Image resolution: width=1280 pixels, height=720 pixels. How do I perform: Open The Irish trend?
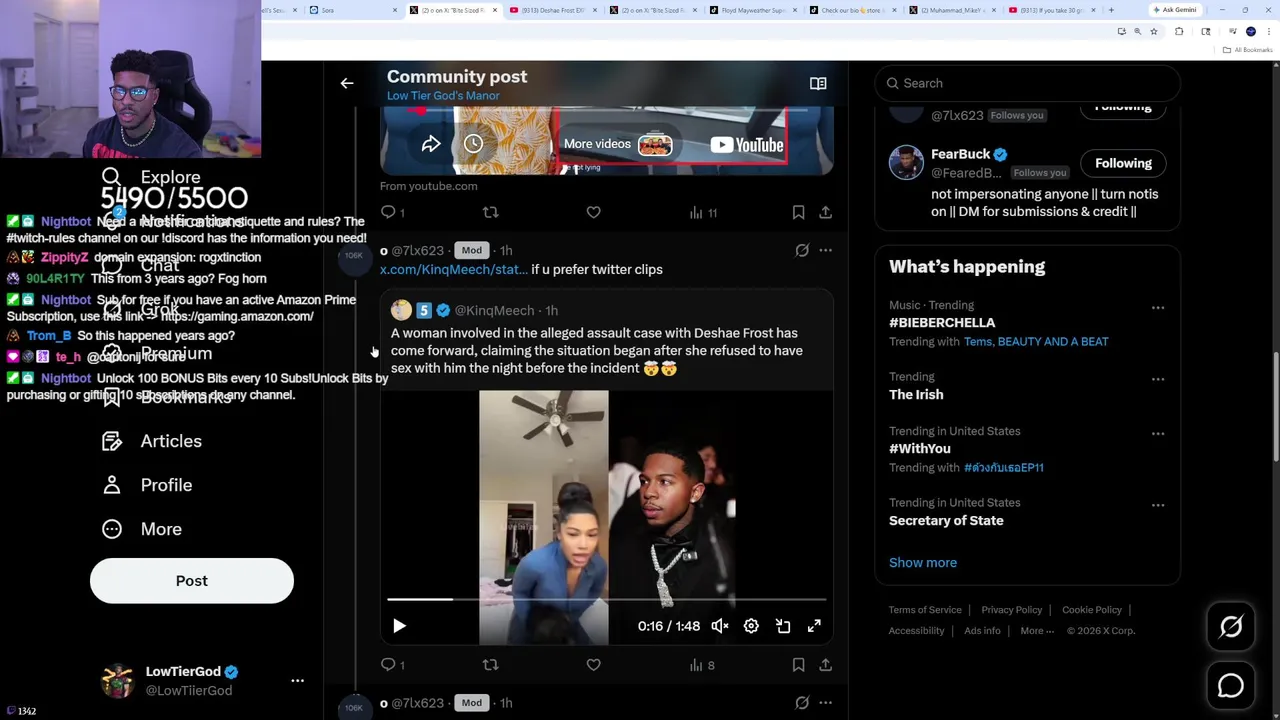pyautogui.click(x=916, y=395)
